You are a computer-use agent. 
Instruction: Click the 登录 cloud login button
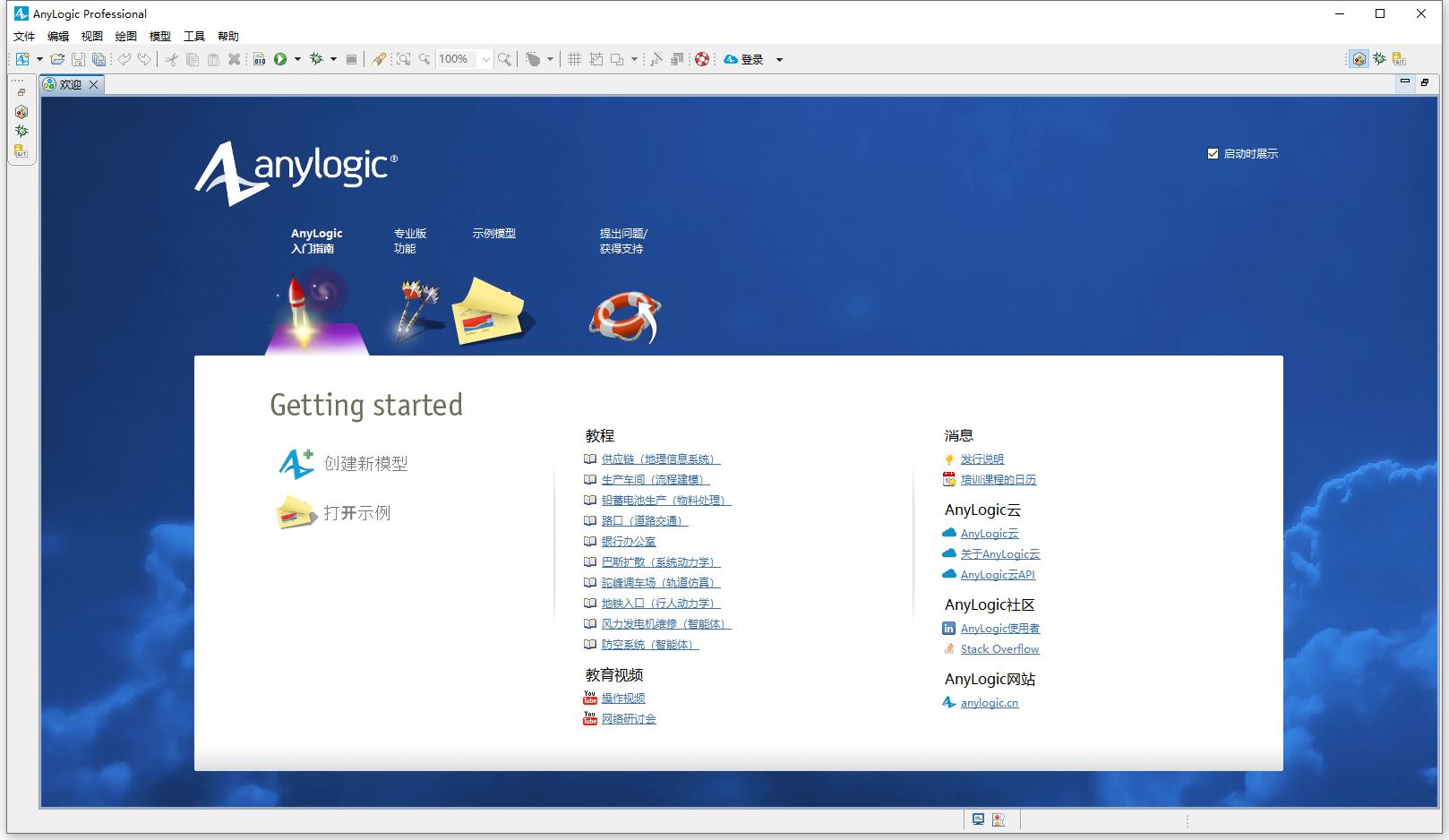[x=743, y=59]
